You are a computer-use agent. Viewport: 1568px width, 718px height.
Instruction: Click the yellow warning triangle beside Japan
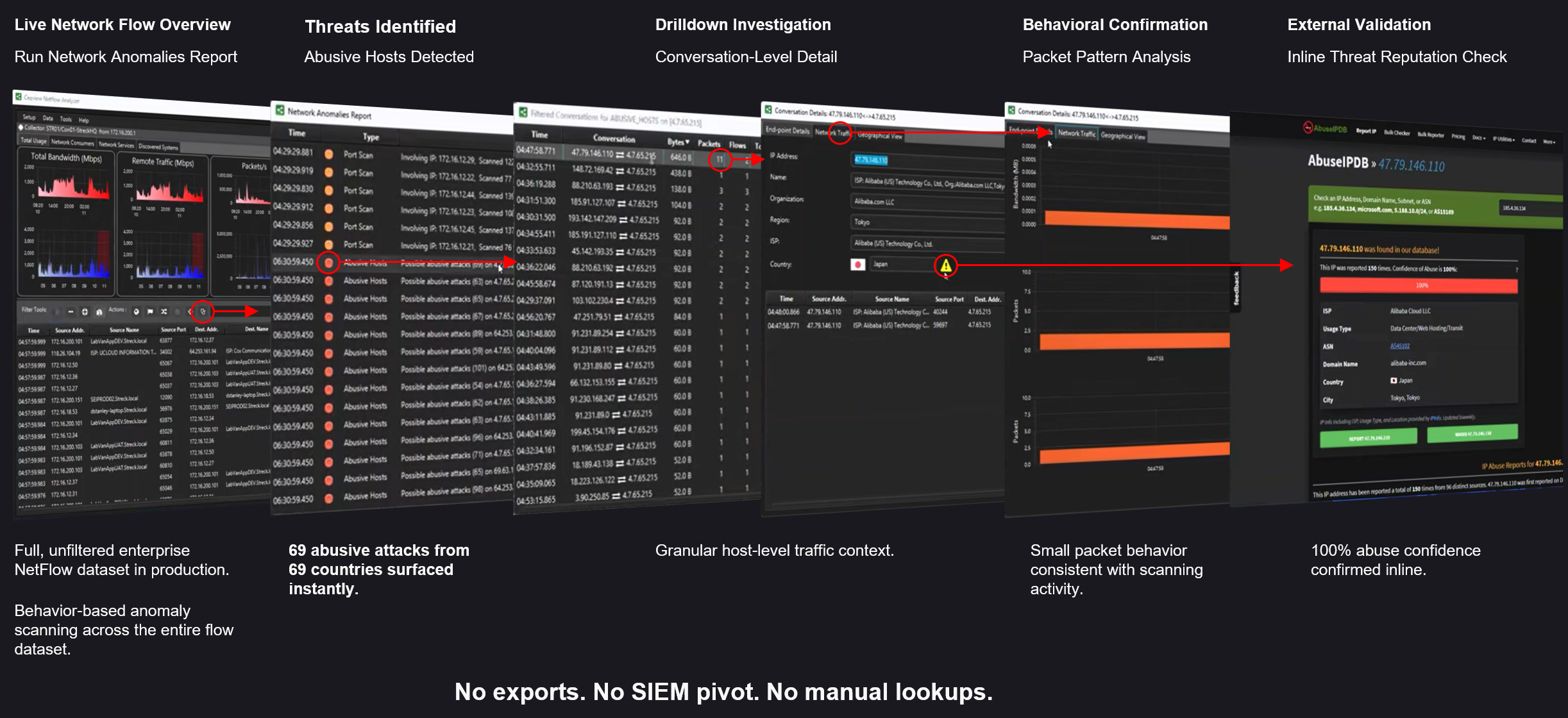coord(945,265)
